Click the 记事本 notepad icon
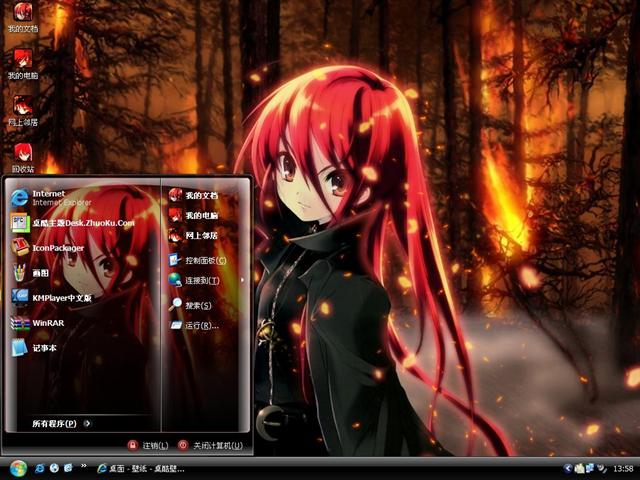 19,348
